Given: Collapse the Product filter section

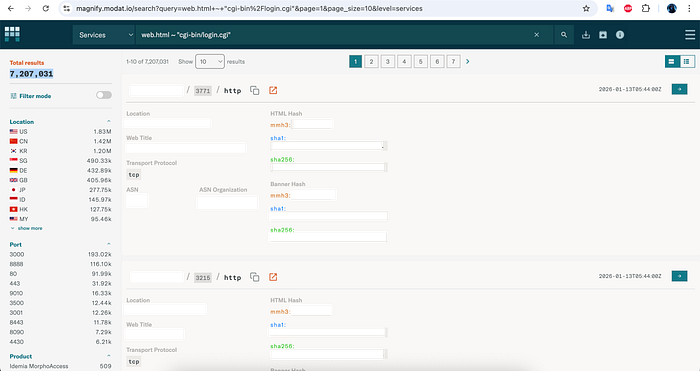Looking at the screenshot, I should tap(108, 356).
